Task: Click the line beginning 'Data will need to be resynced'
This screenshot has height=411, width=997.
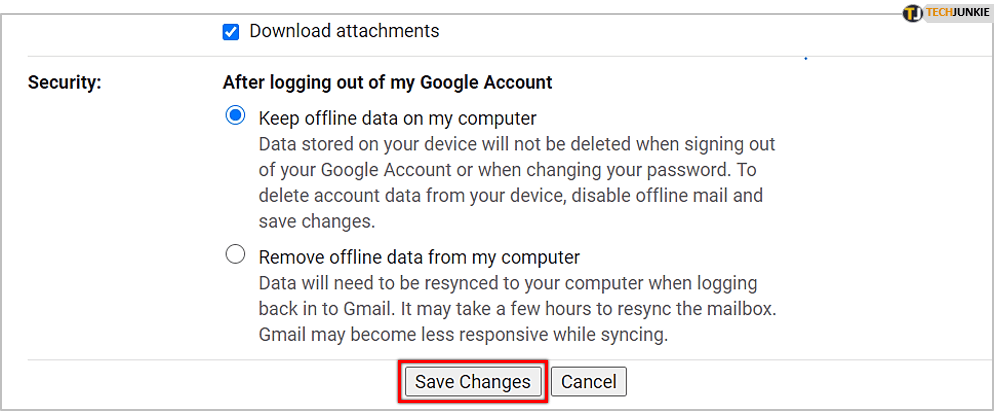Action: pos(507,283)
